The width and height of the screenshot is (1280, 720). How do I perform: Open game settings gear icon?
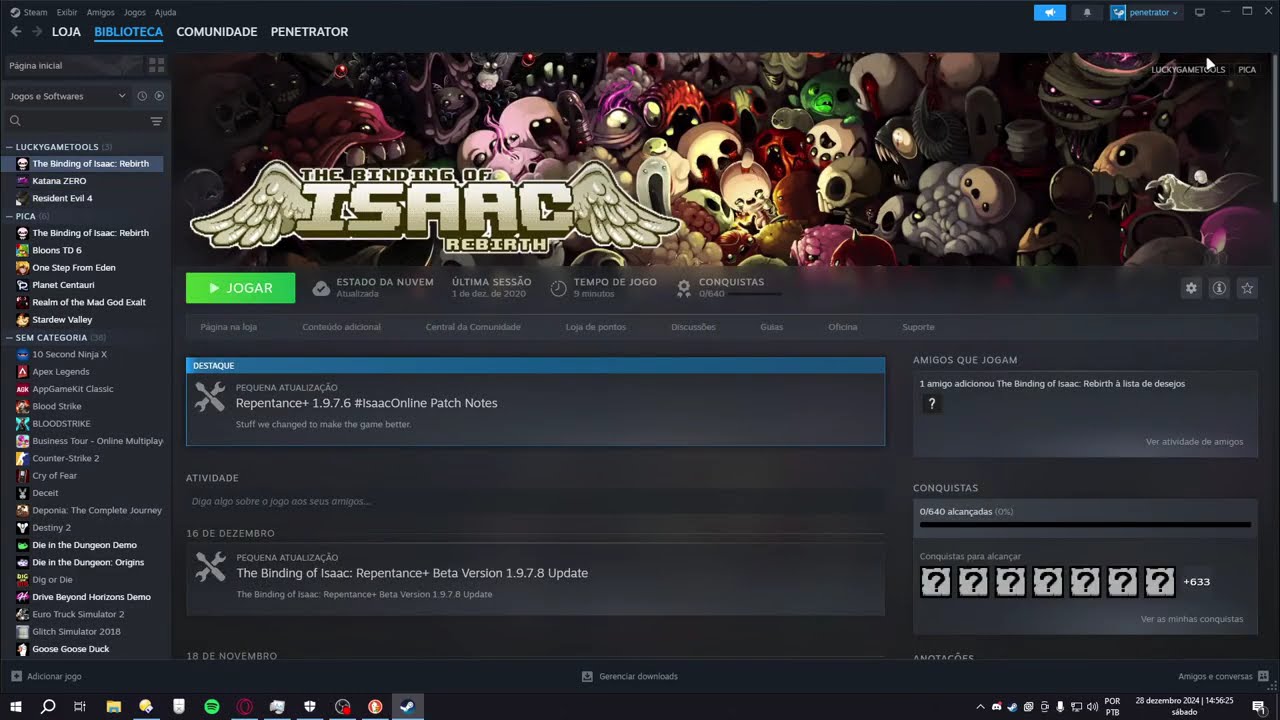point(1191,288)
